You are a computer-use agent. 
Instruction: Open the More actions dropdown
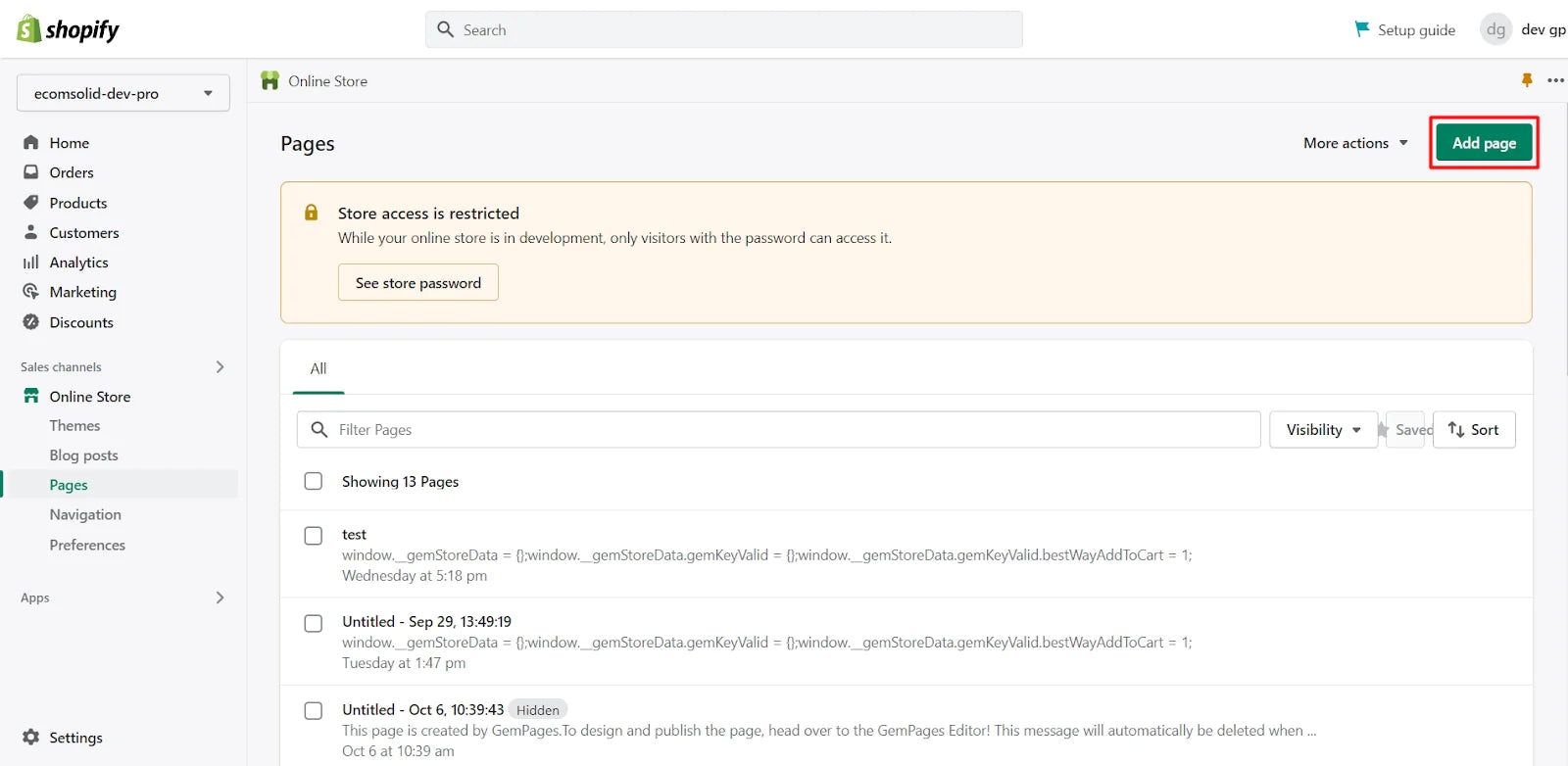tap(1356, 143)
